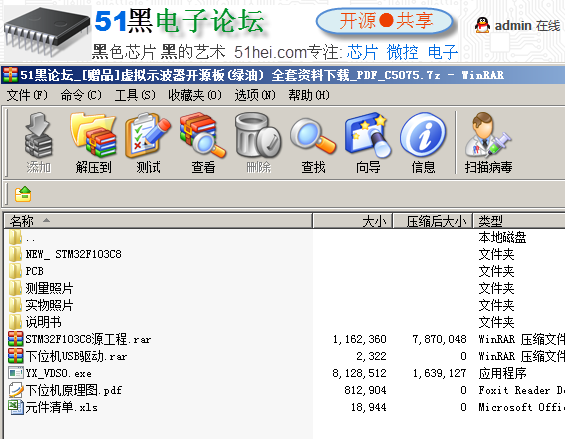Sort by 类型 column header
The width and height of the screenshot is (565, 439).
point(519,221)
